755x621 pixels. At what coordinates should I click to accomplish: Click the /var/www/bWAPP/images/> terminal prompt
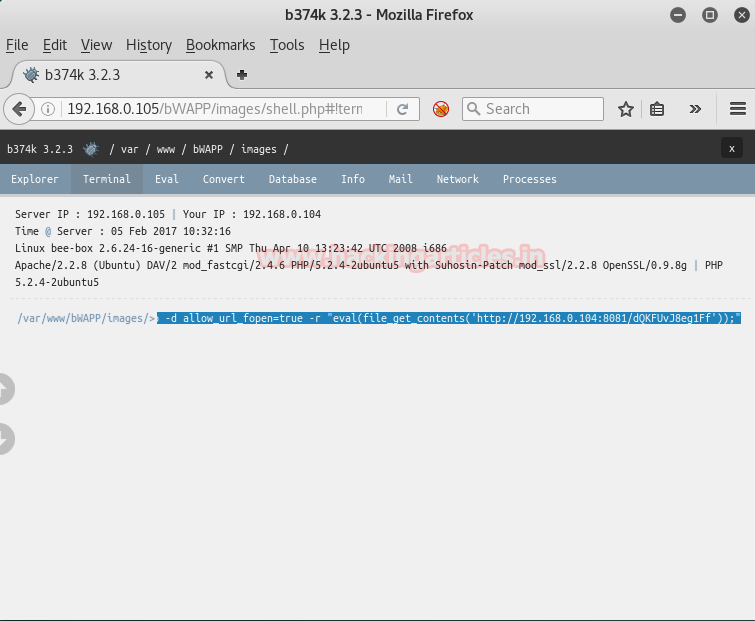pos(86,318)
